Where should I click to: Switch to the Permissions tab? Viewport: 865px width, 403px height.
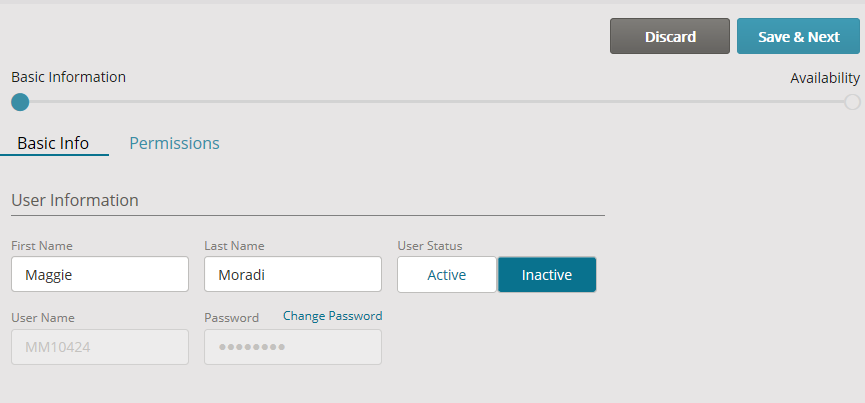coord(174,143)
